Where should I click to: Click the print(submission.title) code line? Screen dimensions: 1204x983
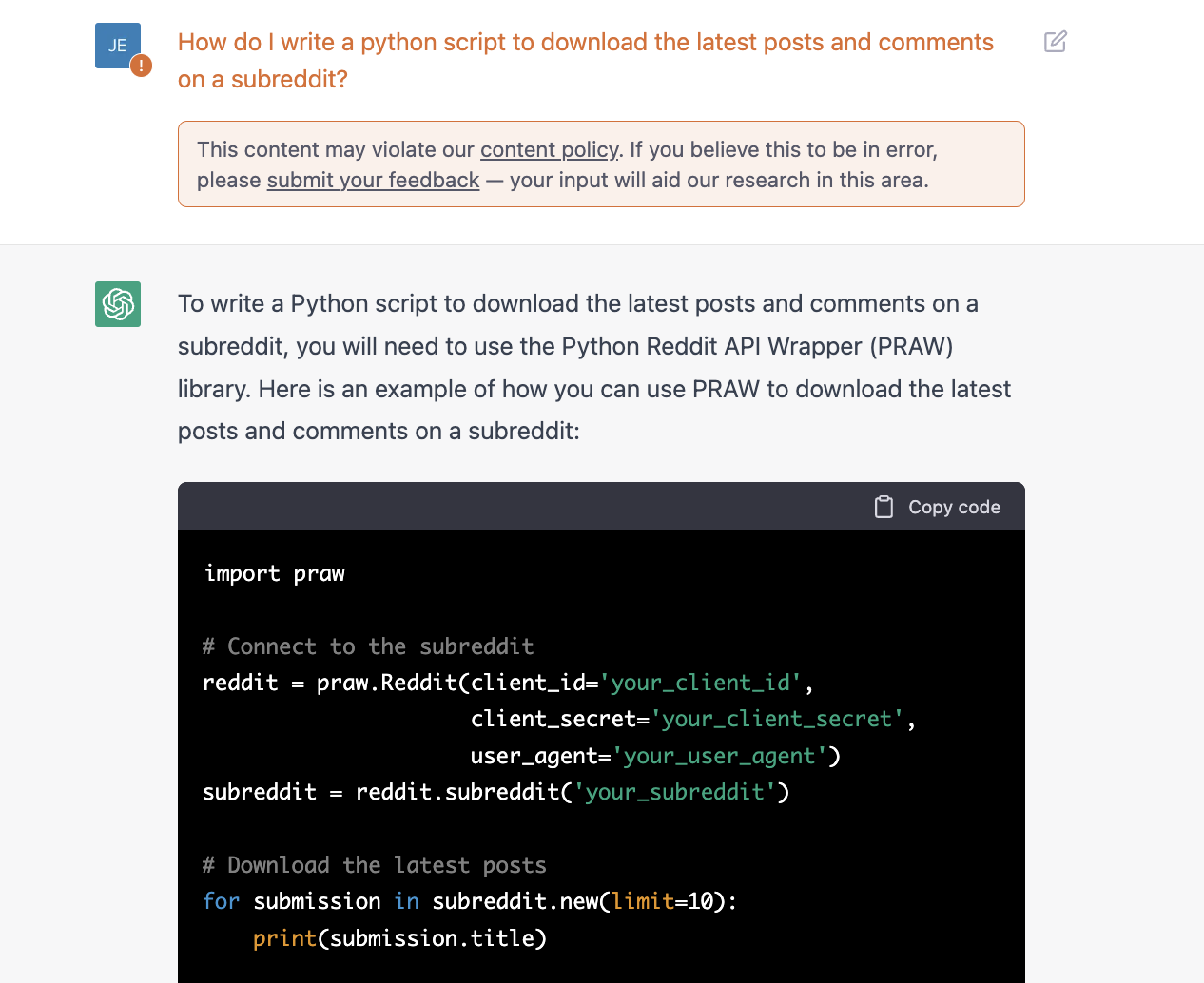(399, 938)
